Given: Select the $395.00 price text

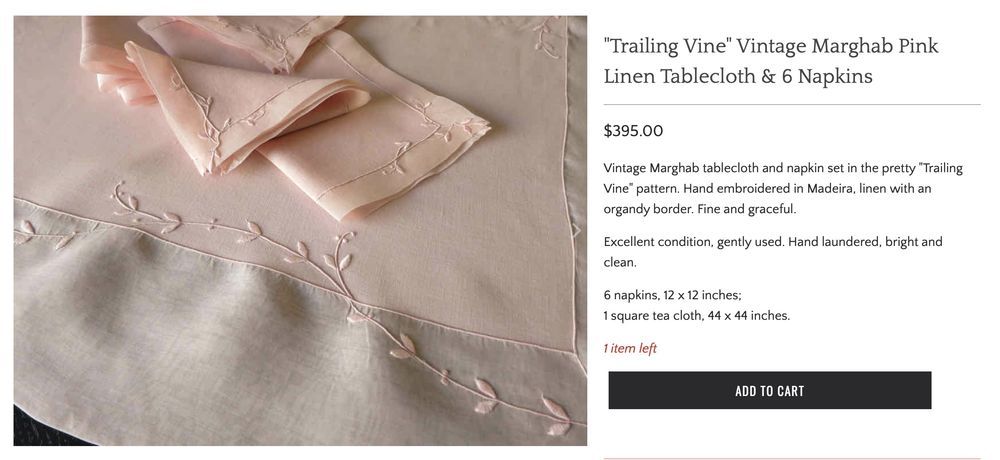Looking at the screenshot, I should (633, 131).
